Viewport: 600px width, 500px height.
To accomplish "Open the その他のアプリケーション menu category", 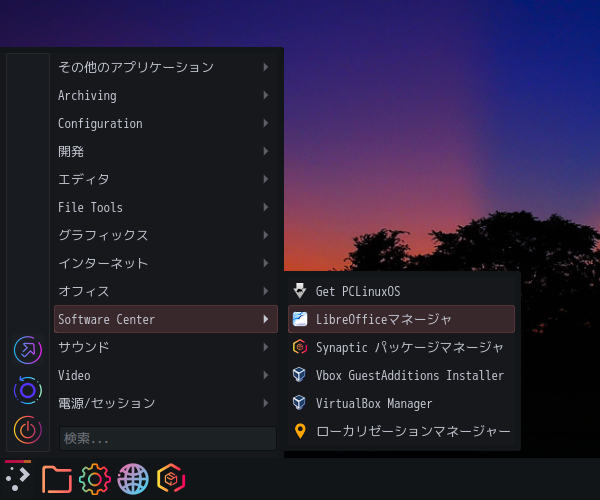I will [x=166, y=67].
